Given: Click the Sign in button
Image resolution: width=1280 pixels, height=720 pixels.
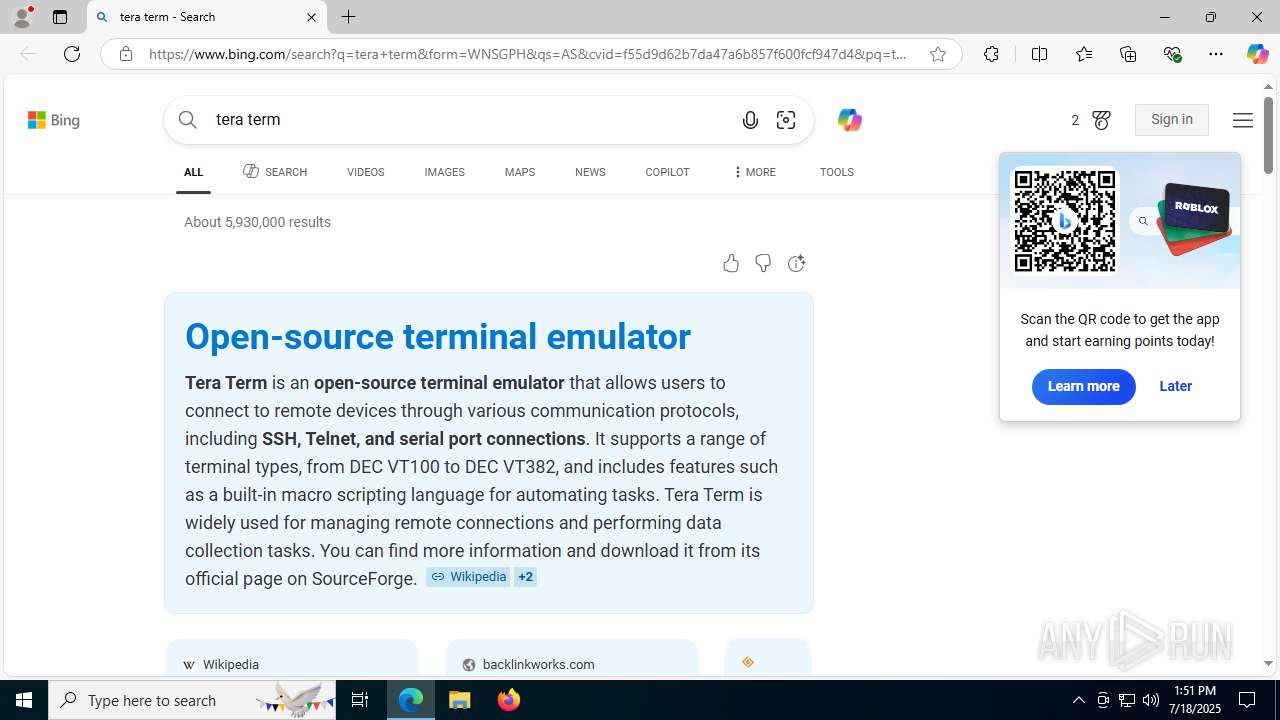Looking at the screenshot, I should click(1172, 120).
